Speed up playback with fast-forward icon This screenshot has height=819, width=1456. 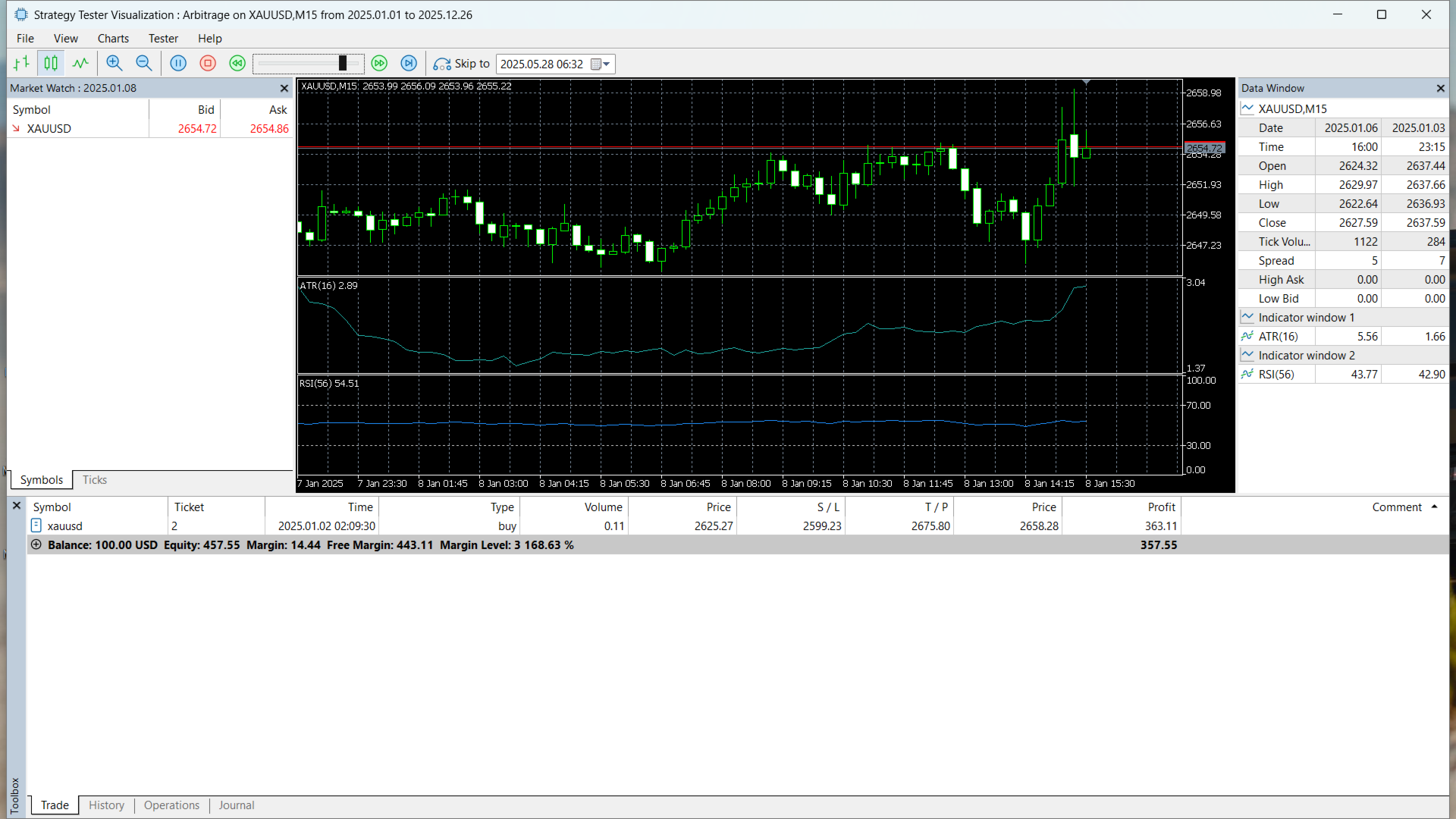tap(380, 64)
